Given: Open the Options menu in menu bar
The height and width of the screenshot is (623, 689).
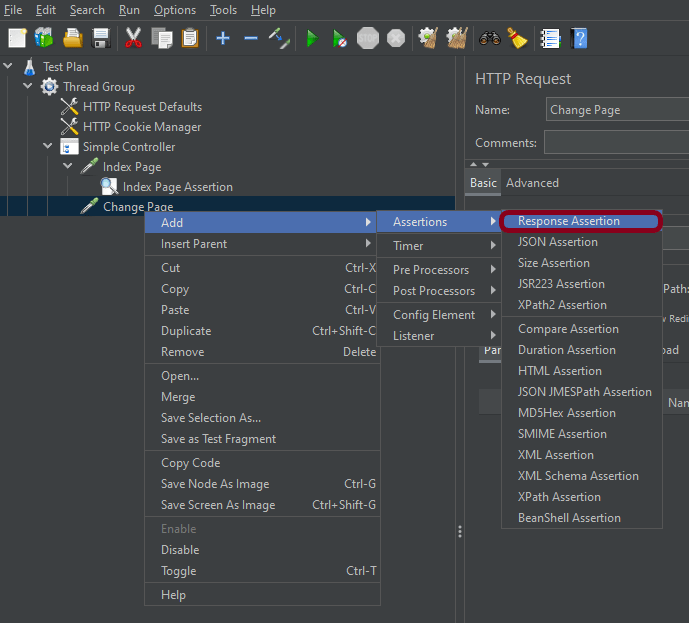Looking at the screenshot, I should point(175,10).
